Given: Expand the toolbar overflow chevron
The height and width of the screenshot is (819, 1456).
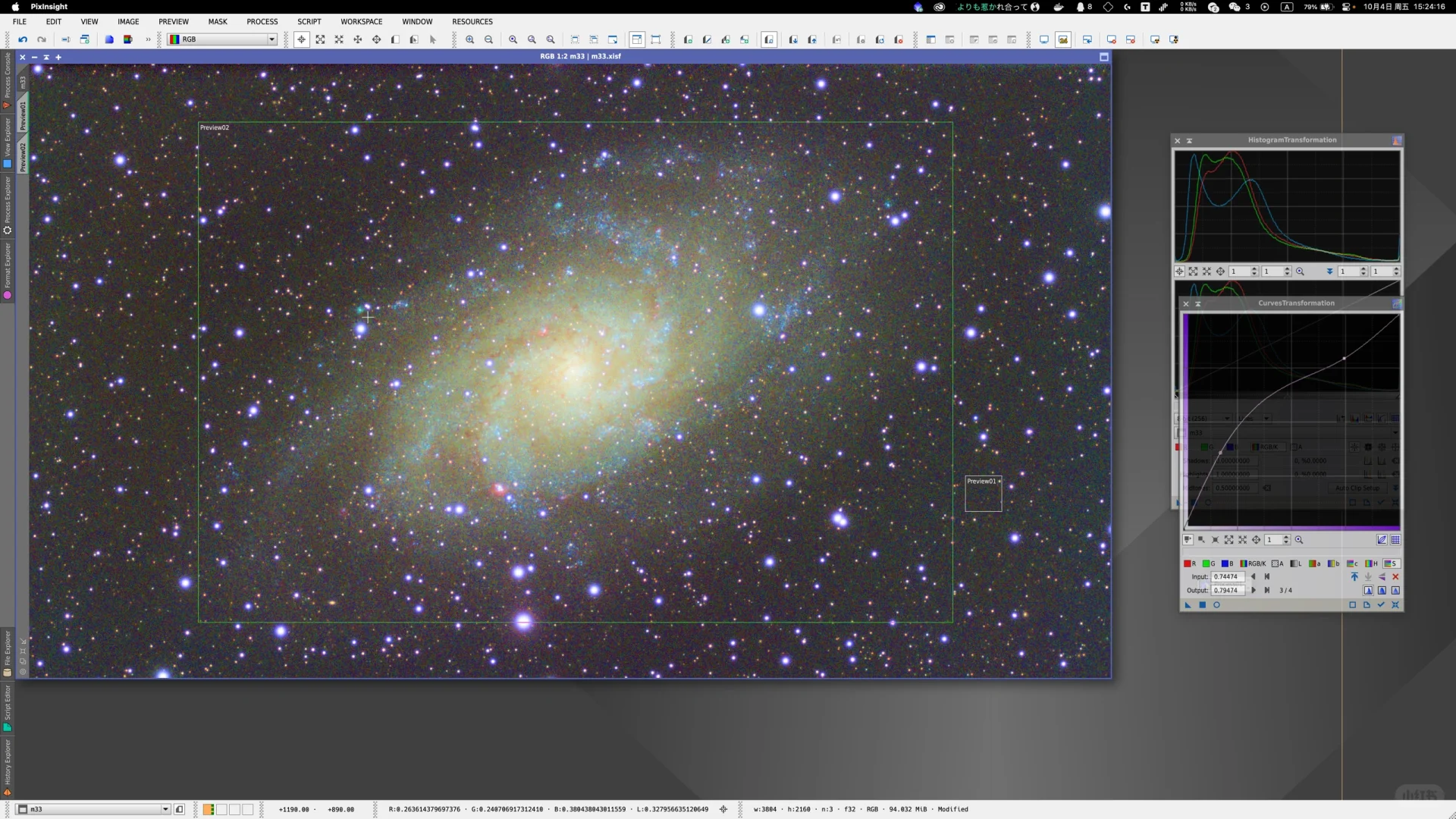Looking at the screenshot, I should pos(148,39).
